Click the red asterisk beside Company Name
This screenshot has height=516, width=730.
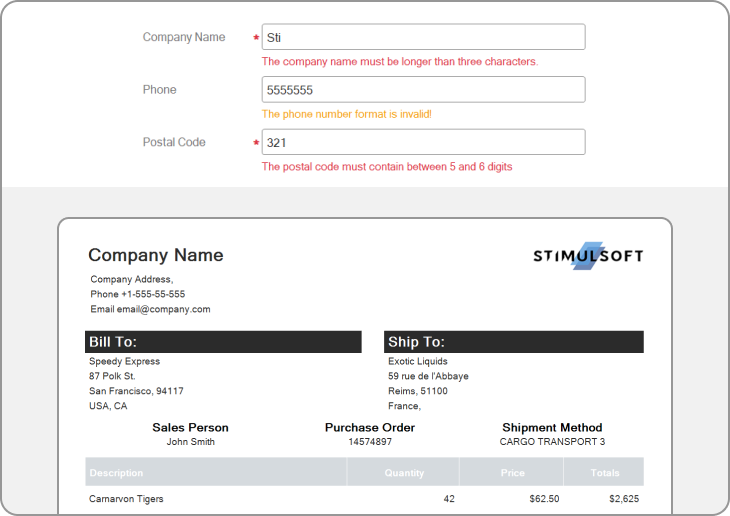click(x=256, y=38)
